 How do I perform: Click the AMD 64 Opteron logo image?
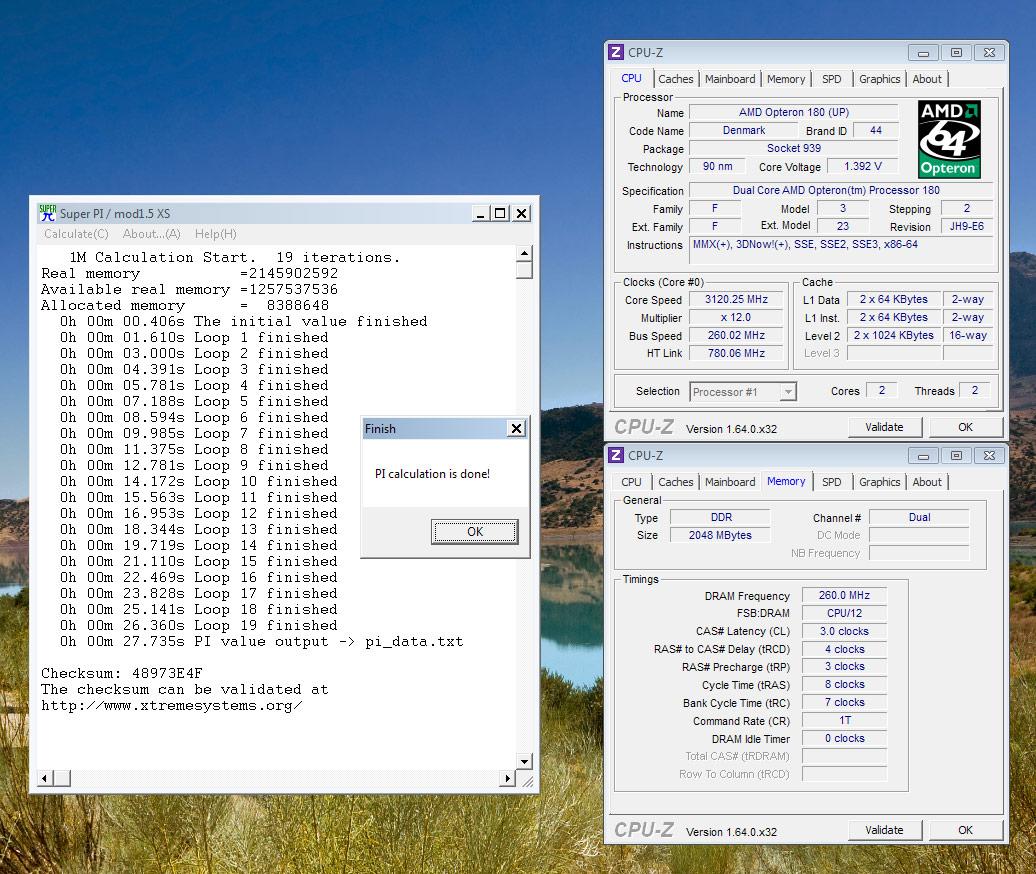(949, 139)
